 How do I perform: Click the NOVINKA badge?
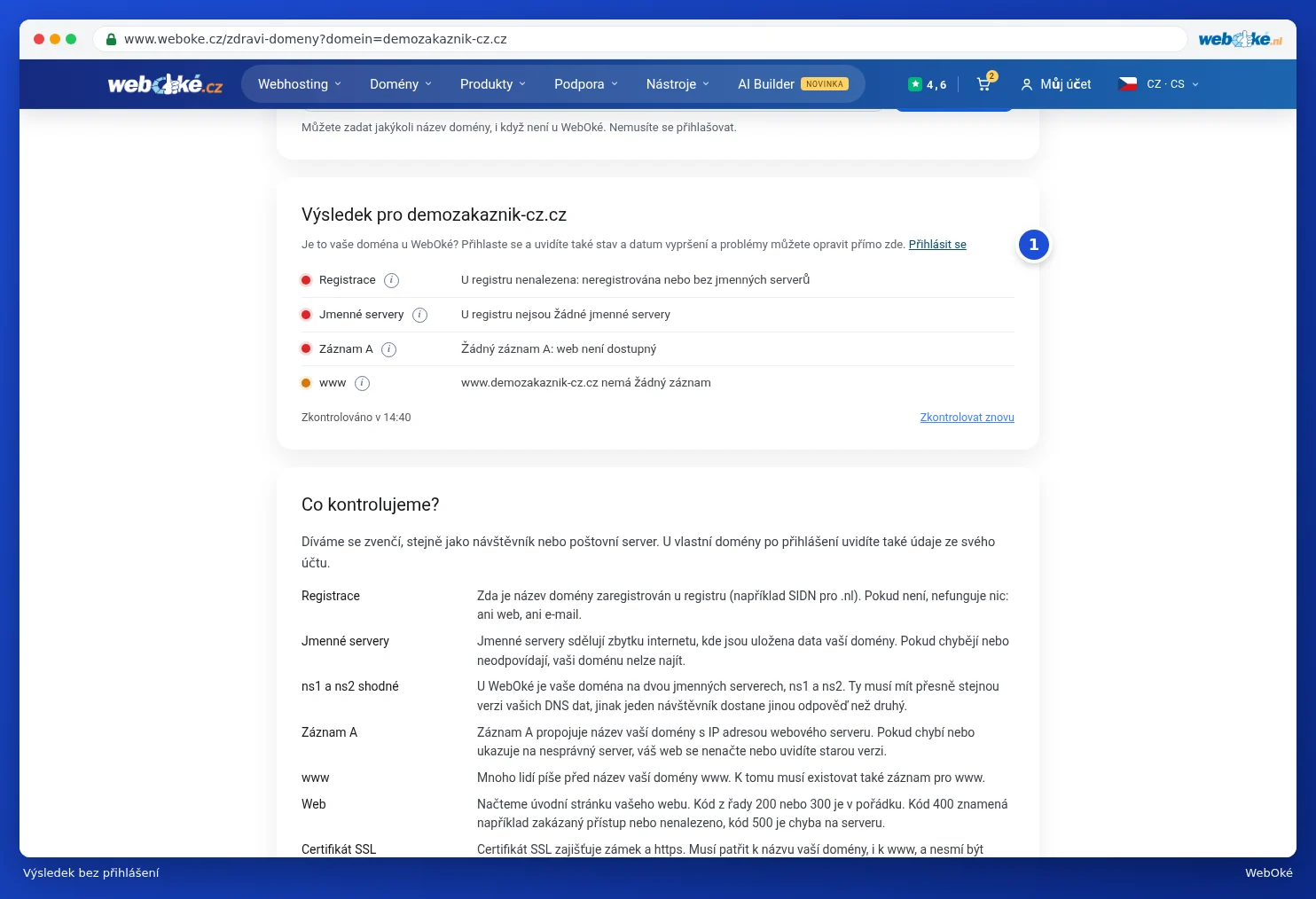tap(825, 84)
